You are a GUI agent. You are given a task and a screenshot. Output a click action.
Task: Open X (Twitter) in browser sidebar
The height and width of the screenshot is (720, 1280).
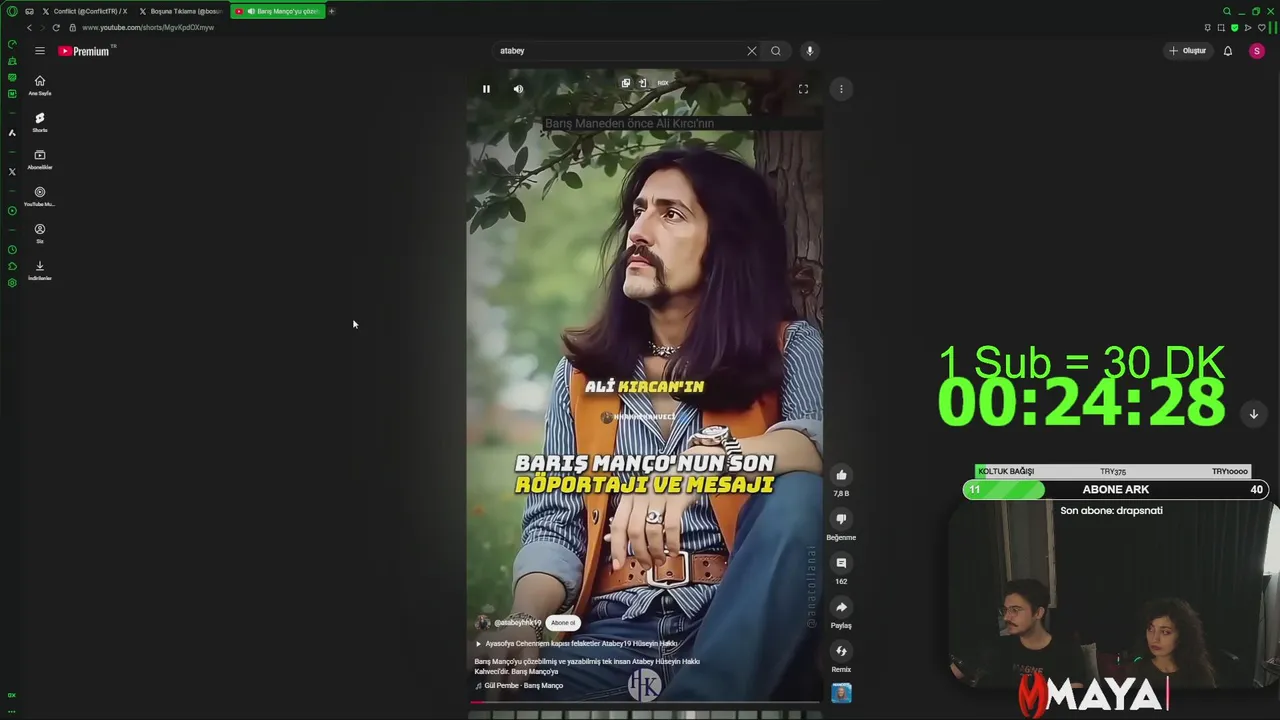point(12,172)
